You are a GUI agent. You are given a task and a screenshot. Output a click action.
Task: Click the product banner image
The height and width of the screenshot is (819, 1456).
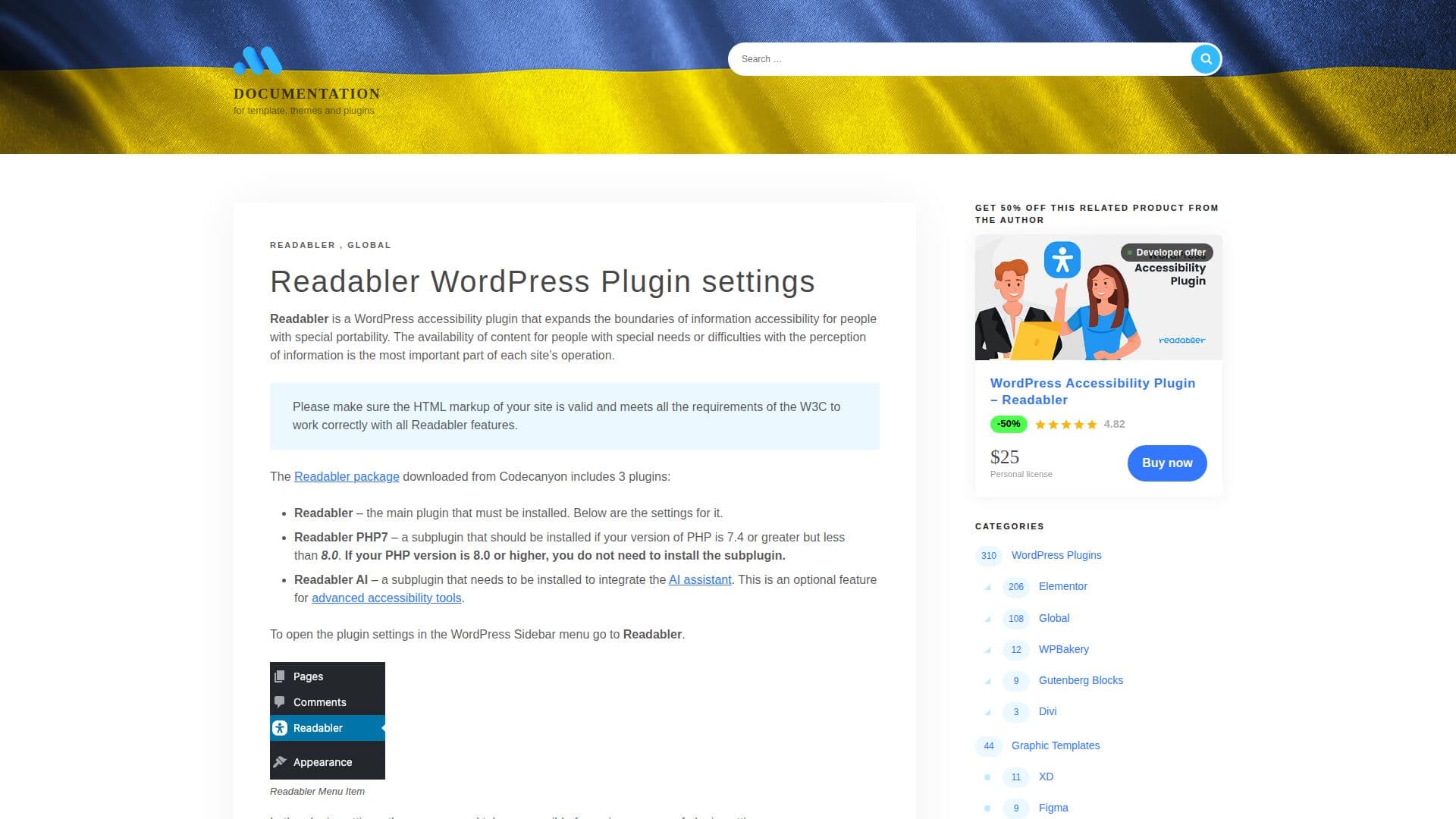1098,297
